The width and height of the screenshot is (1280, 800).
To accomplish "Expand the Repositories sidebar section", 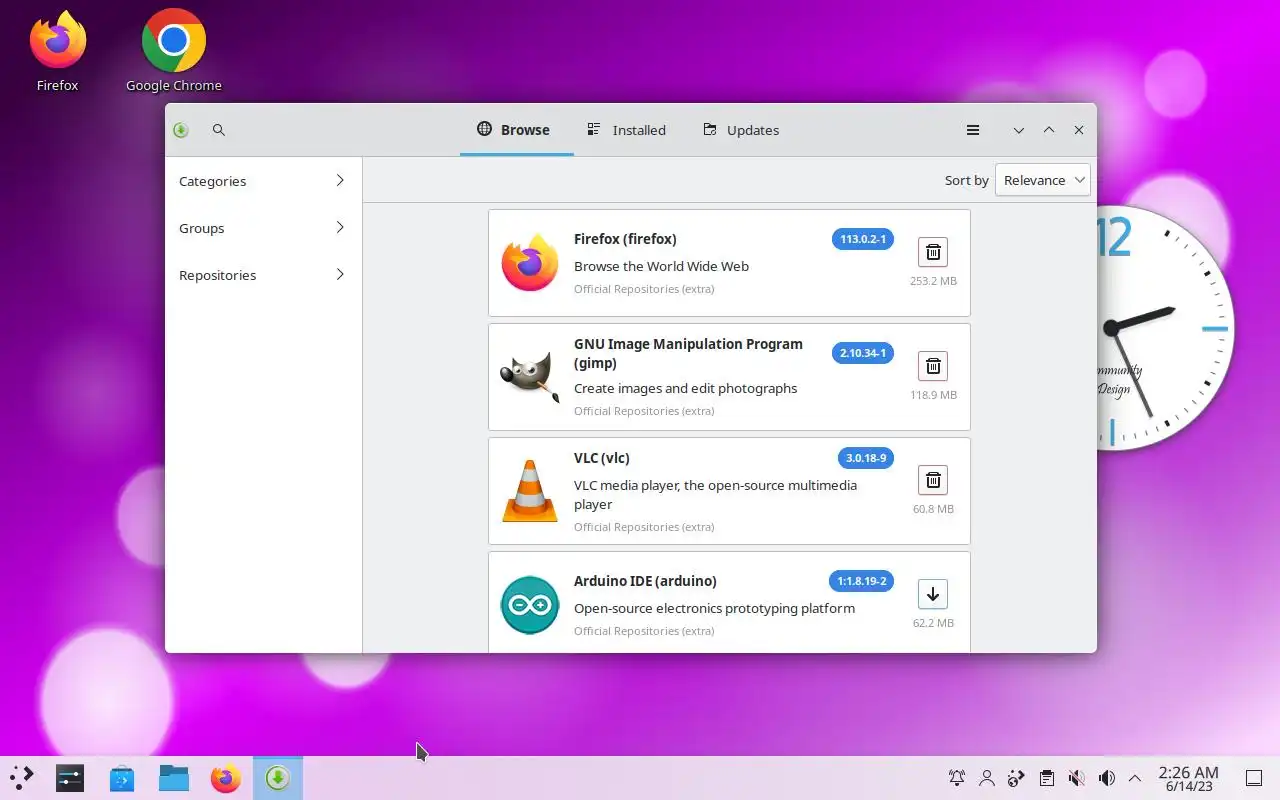I will click(263, 275).
